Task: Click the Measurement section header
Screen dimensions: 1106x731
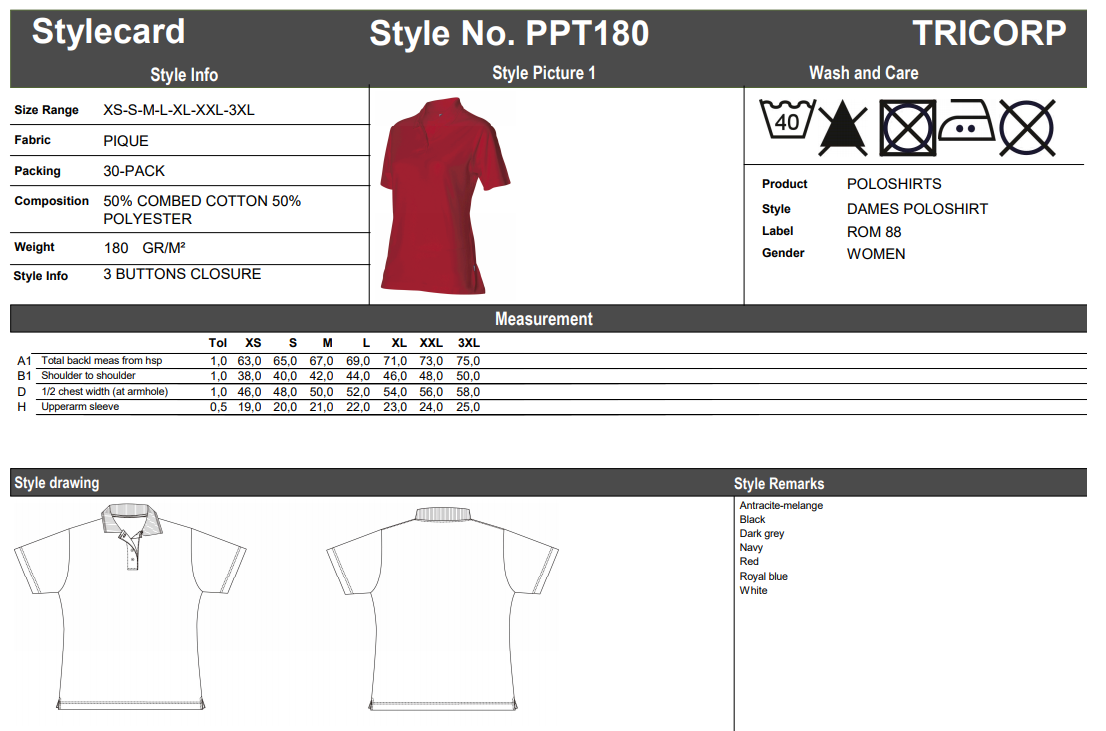Action: pyautogui.click(x=544, y=319)
